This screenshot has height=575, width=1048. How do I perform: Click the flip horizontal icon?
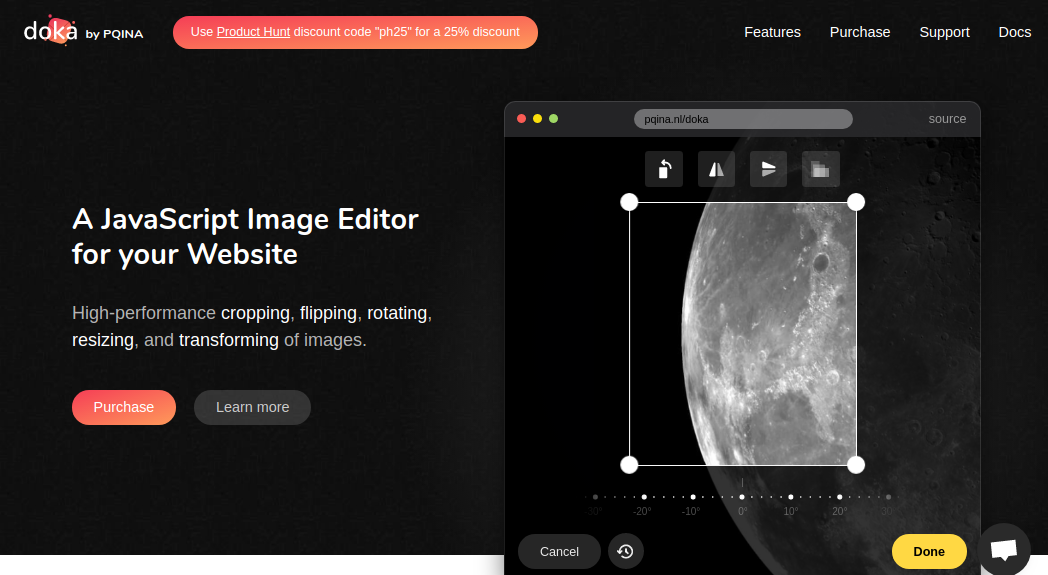(x=716, y=169)
